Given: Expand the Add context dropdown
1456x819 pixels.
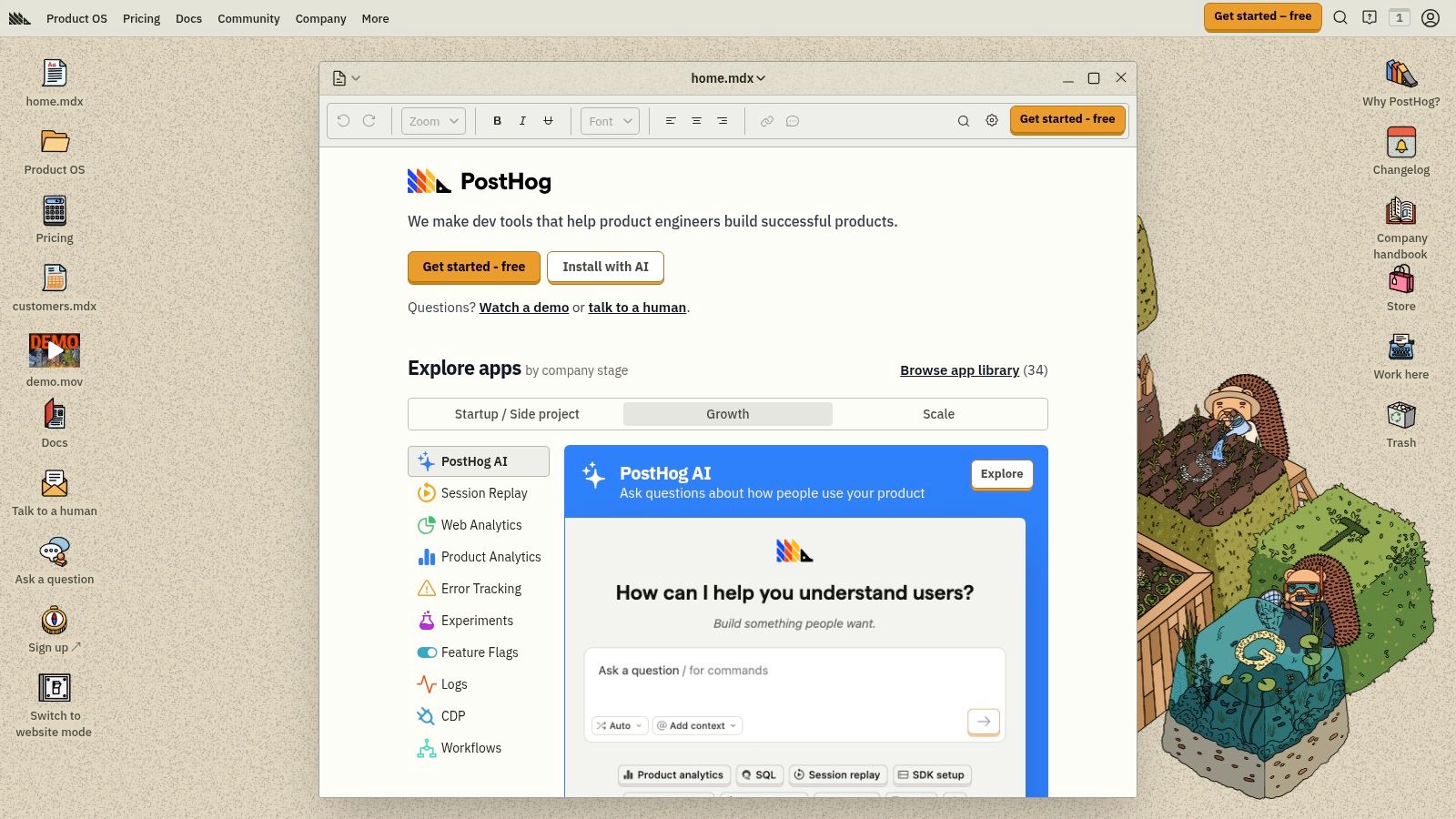Looking at the screenshot, I should (697, 725).
